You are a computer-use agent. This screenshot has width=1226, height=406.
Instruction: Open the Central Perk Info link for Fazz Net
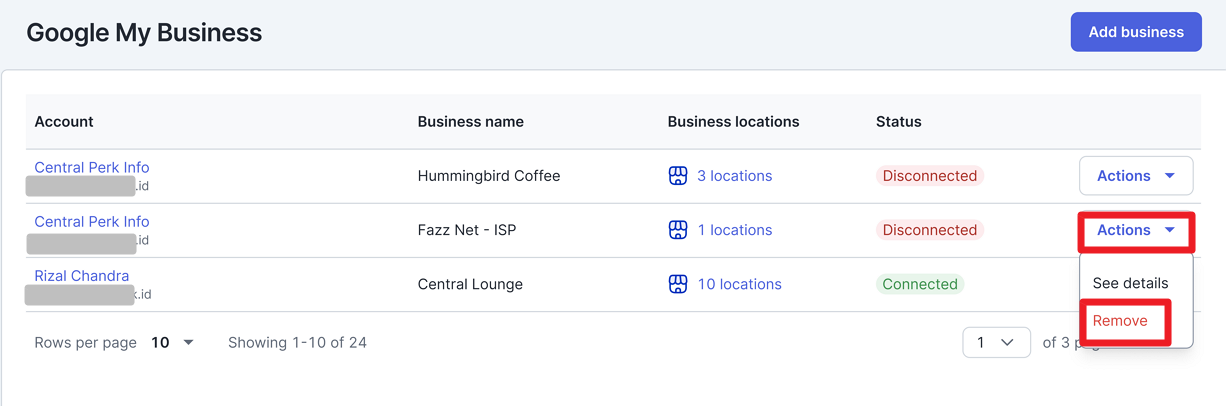[91, 221]
